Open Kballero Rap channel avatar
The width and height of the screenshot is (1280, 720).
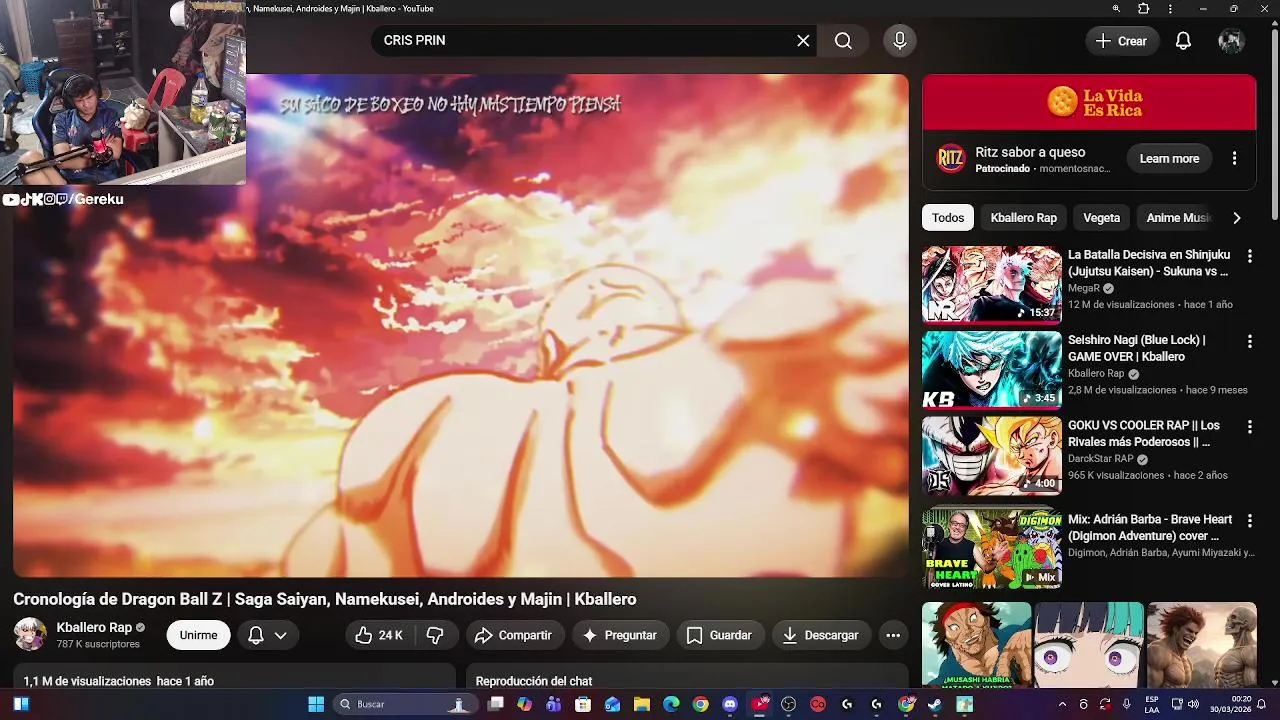(29, 634)
